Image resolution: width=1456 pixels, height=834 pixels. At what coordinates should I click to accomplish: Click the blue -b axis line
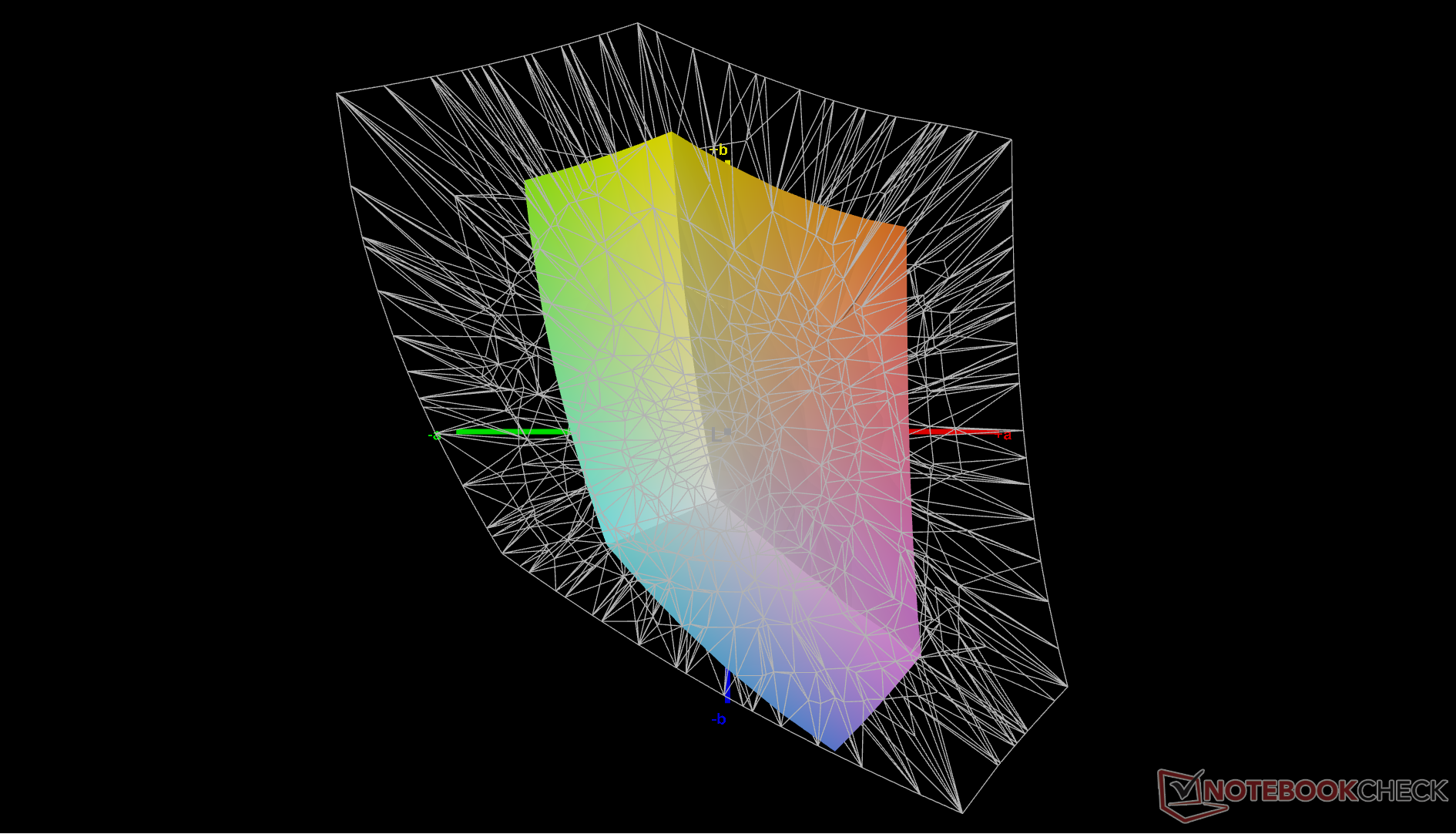(x=727, y=686)
